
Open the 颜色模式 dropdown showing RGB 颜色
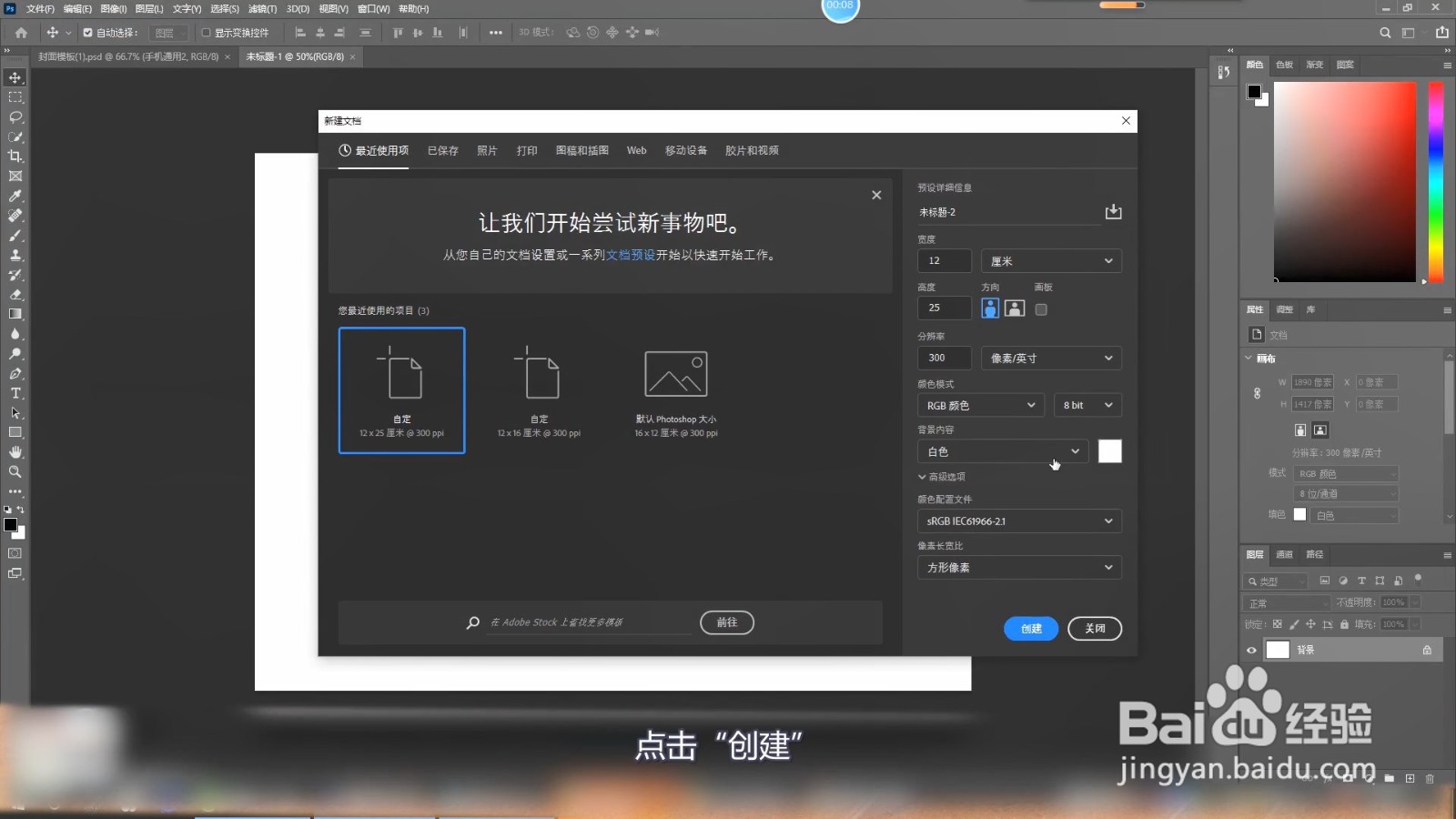point(980,405)
